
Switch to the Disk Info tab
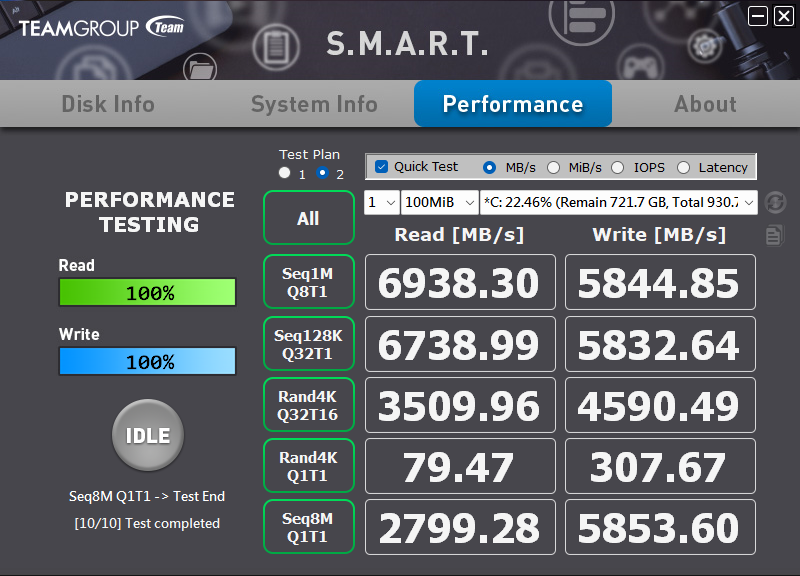pyautogui.click(x=108, y=104)
